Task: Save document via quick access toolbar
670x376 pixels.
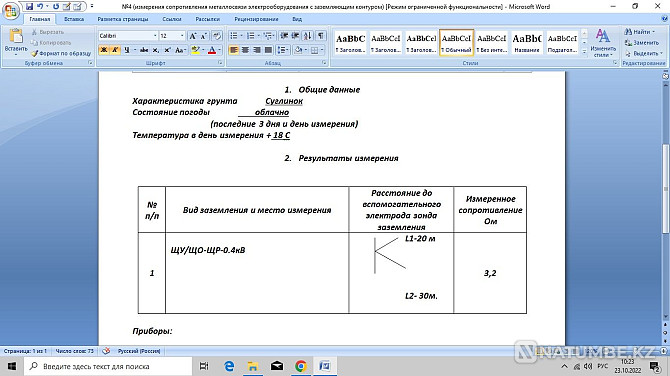Action: click(x=29, y=6)
